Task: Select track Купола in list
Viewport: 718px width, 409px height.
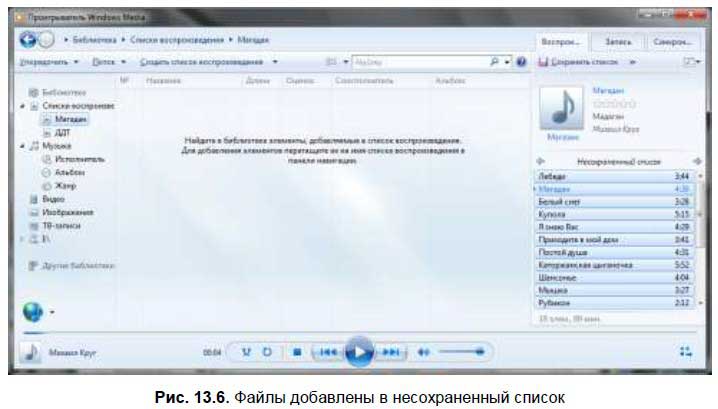Action: coord(614,214)
